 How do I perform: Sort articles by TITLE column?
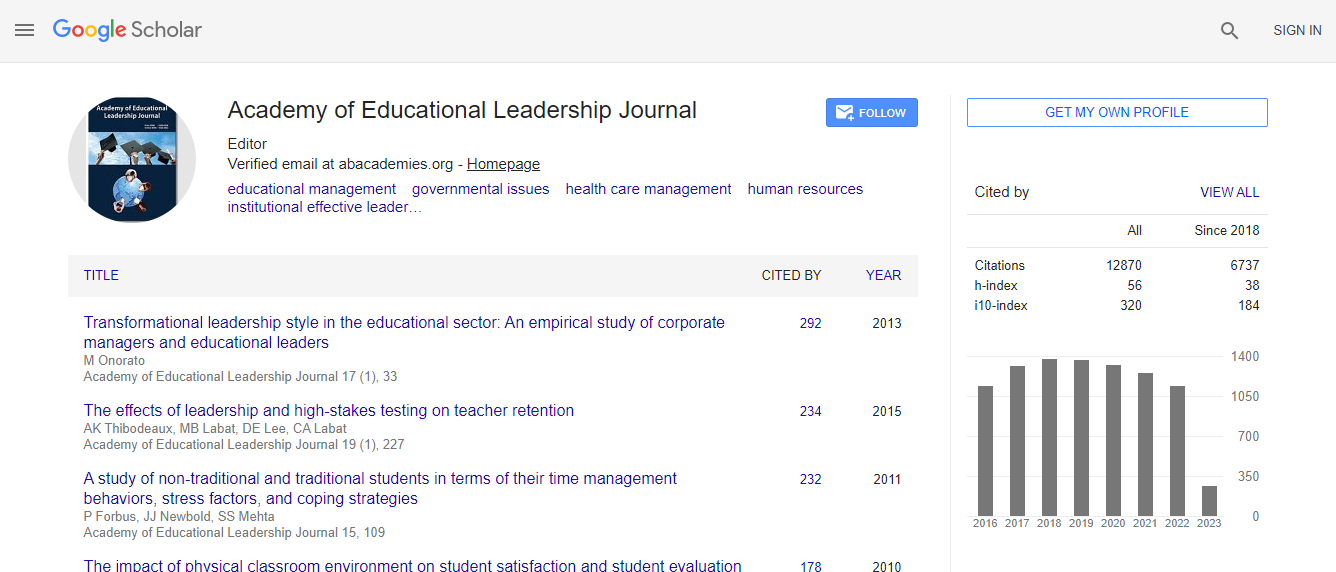101,275
